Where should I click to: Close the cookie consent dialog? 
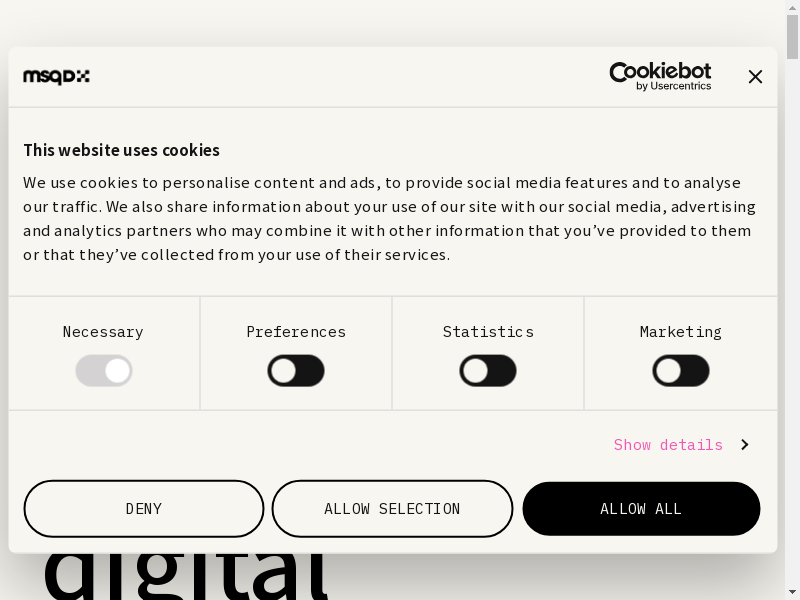(x=755, y=77)
